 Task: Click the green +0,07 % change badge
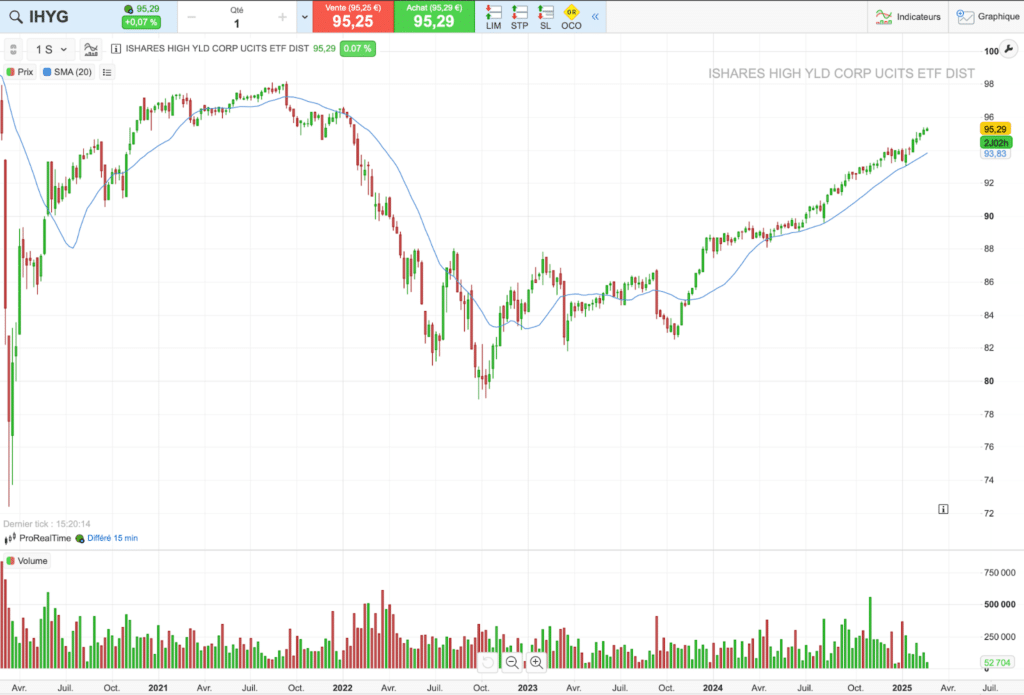pos(141,22)
